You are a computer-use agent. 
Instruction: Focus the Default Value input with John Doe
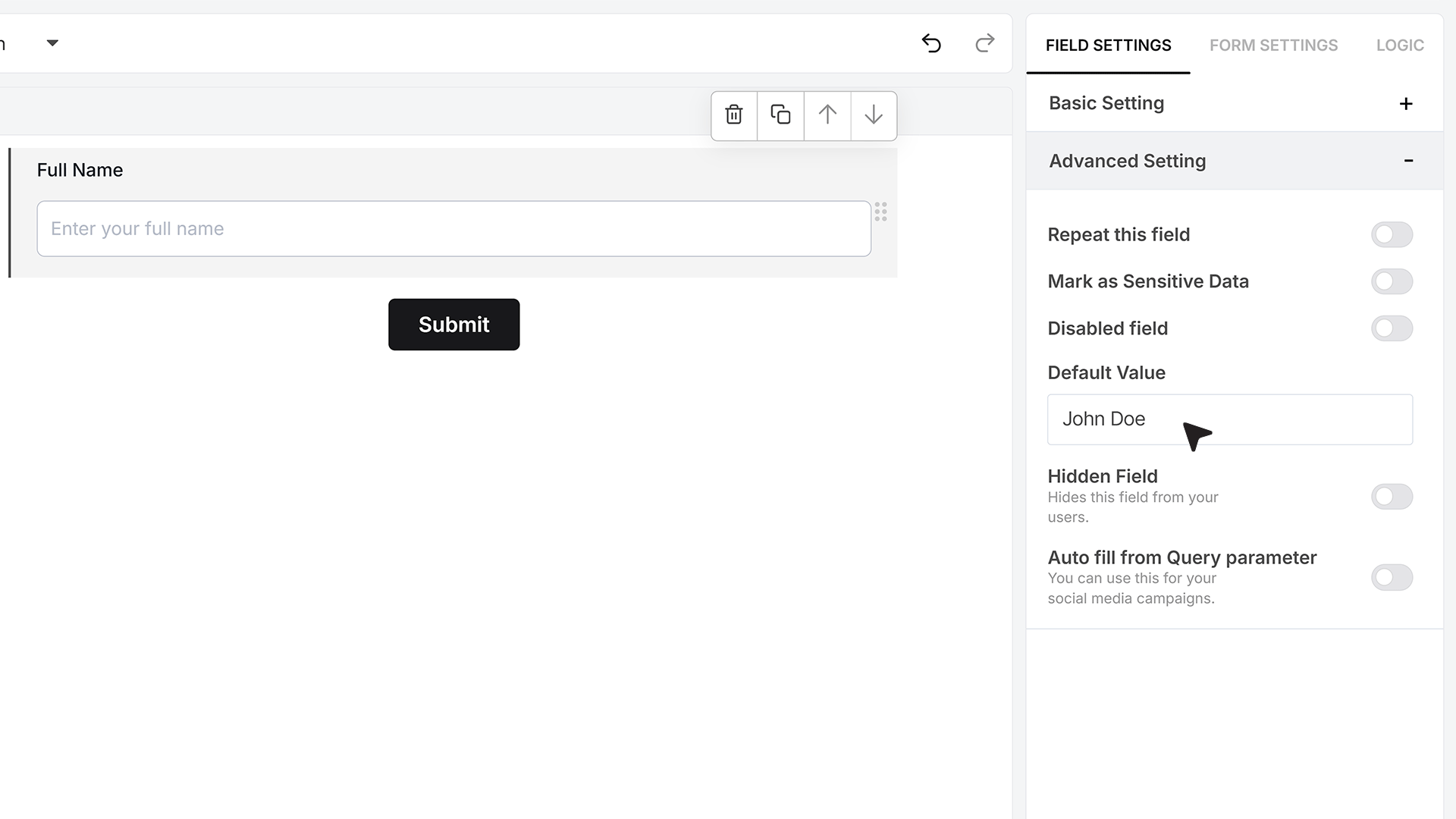(x=1229, y=419)
